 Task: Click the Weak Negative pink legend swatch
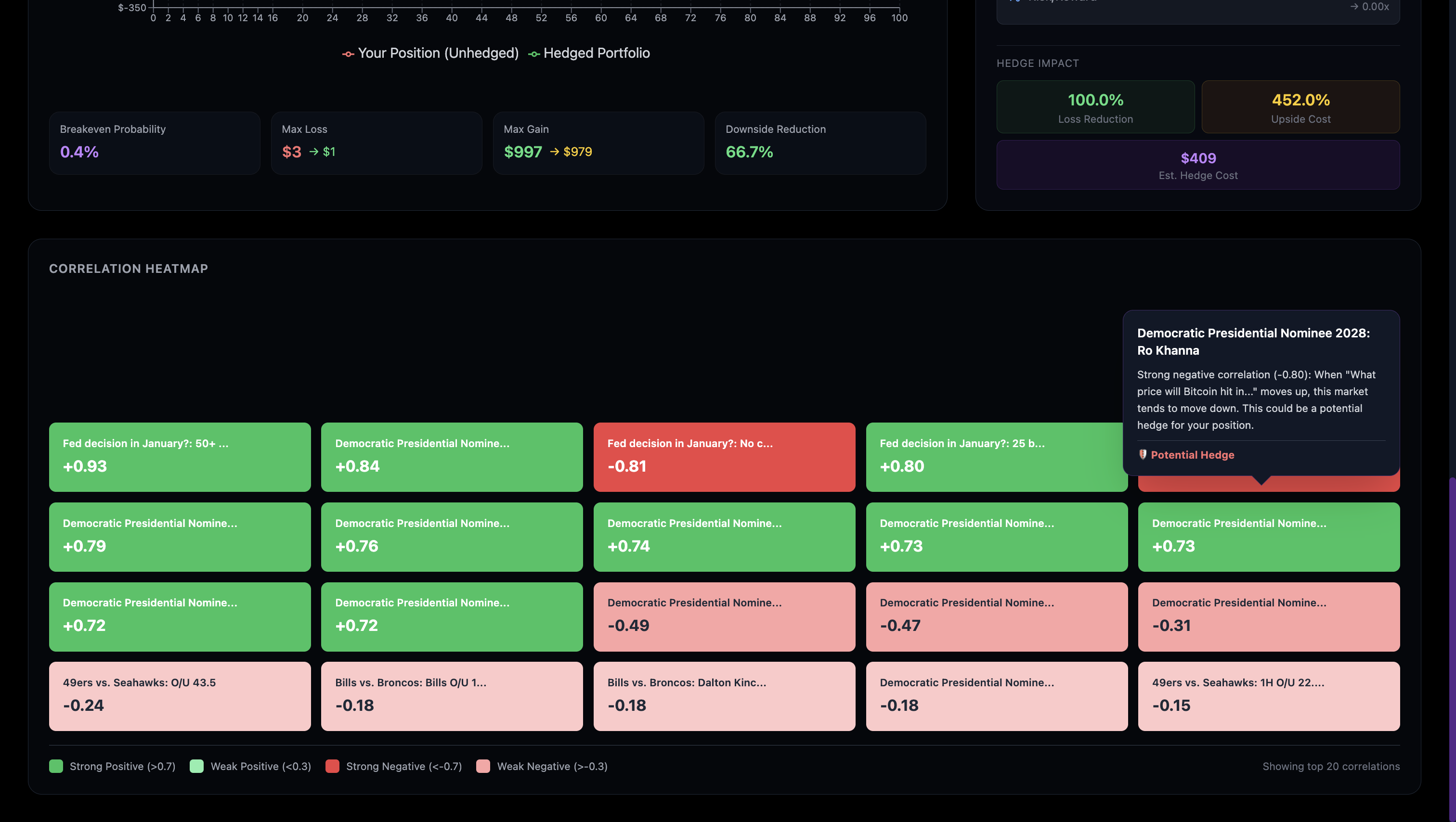483,766
